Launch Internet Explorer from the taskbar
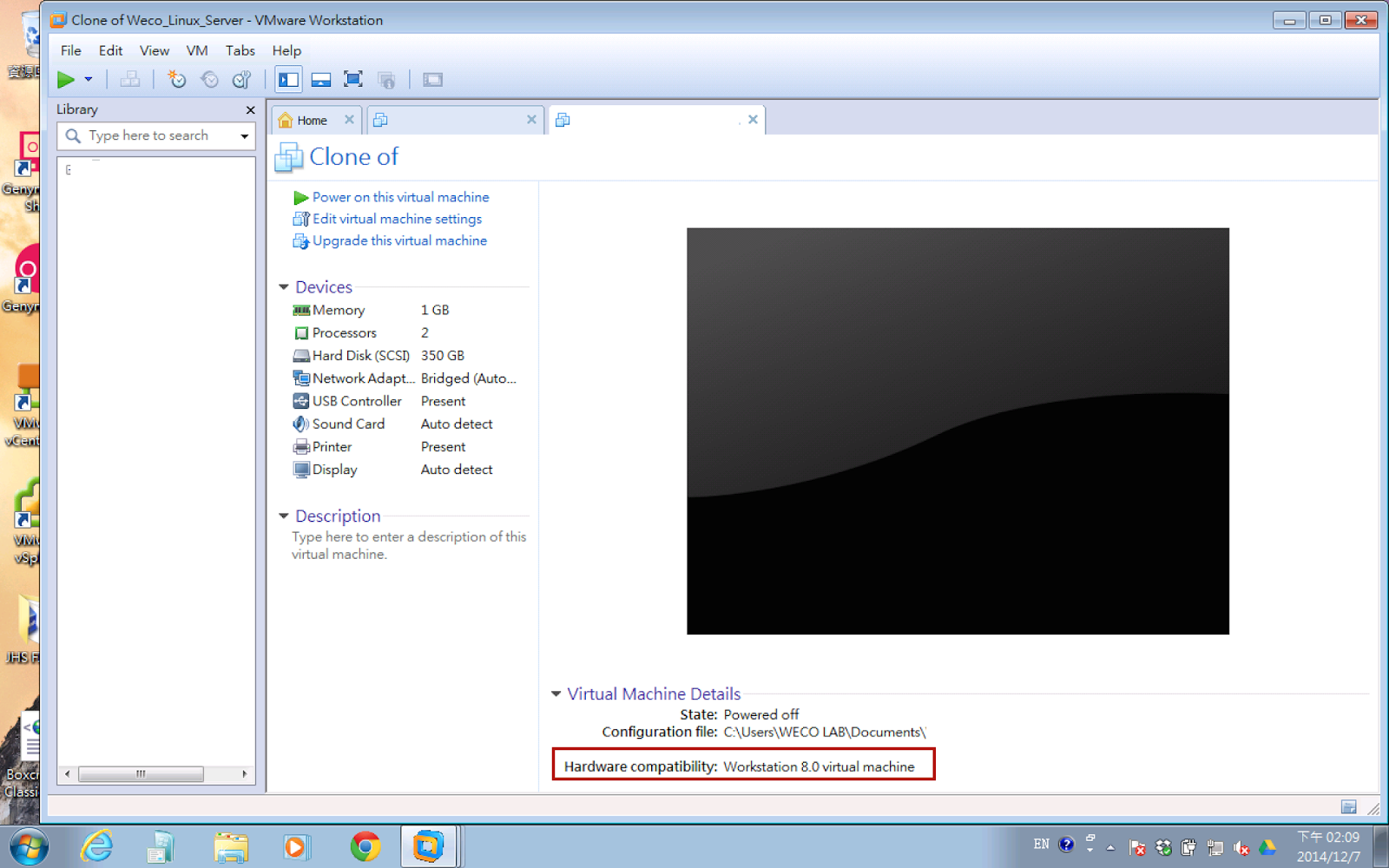Screen dimensions: 1389x868 pos(96,845)
